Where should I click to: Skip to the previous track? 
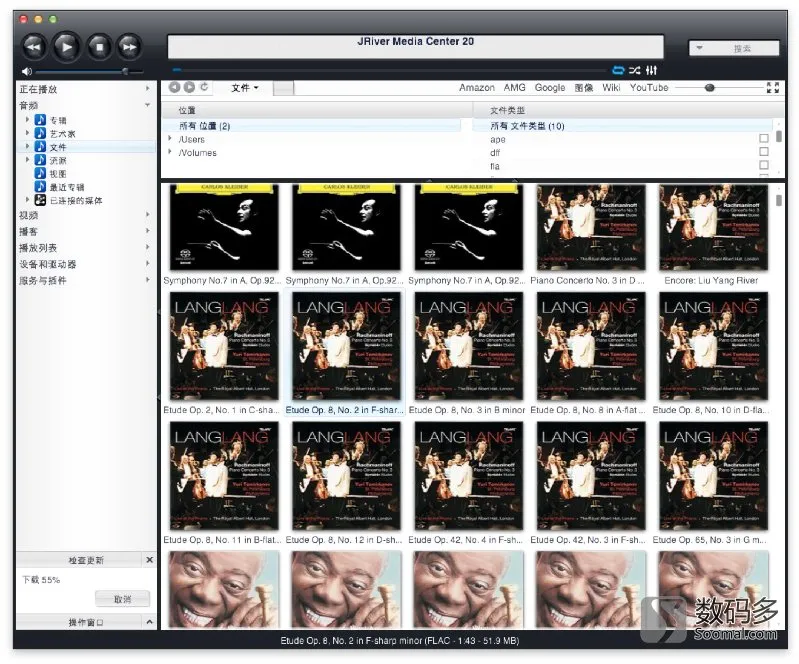tap(34, 47)
